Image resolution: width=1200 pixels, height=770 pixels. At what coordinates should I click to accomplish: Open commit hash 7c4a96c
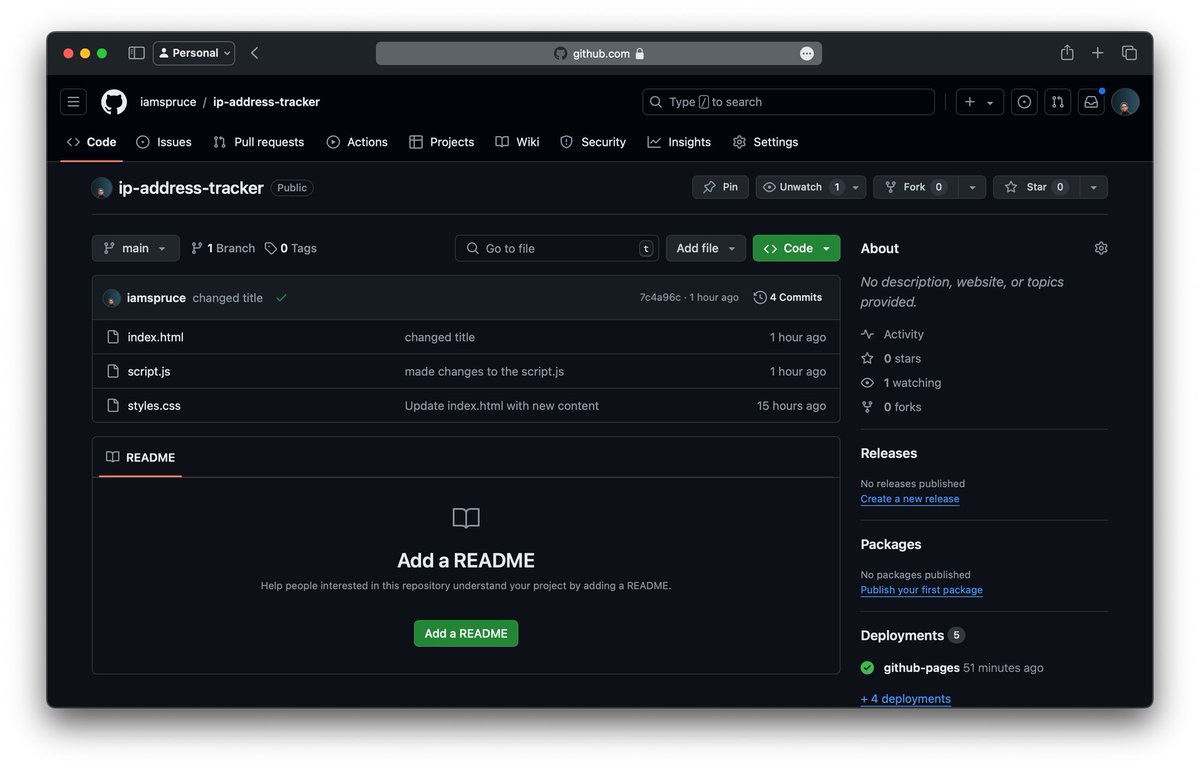tap(660, 298)
